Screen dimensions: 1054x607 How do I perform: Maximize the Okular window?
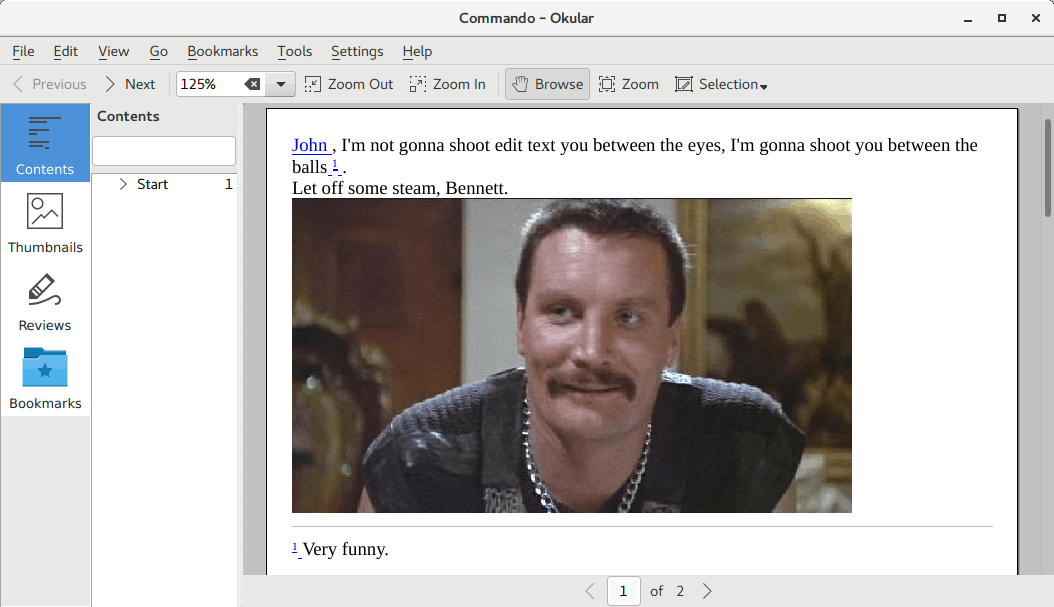pyautogui.click(x=1002, y=18)
